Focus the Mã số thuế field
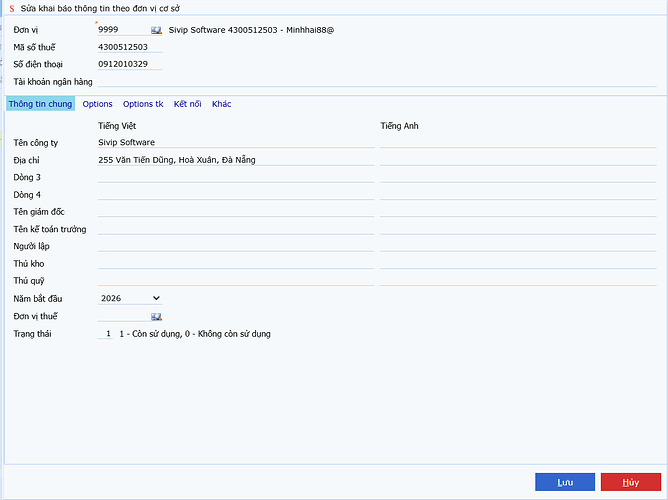 [x=130, y=47]
